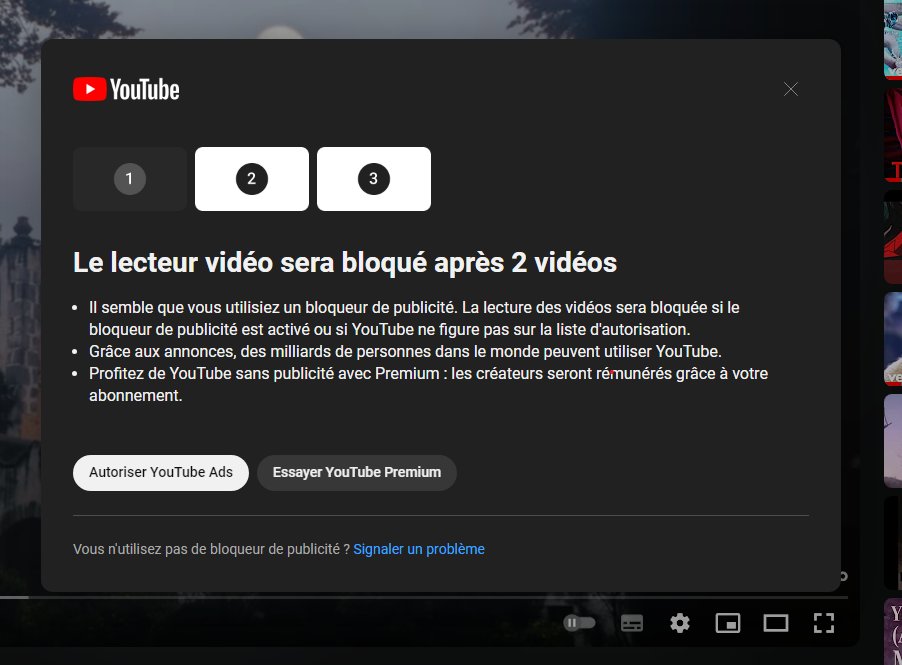
Task: Open video player settings gear
Action: tap(680, 623)
